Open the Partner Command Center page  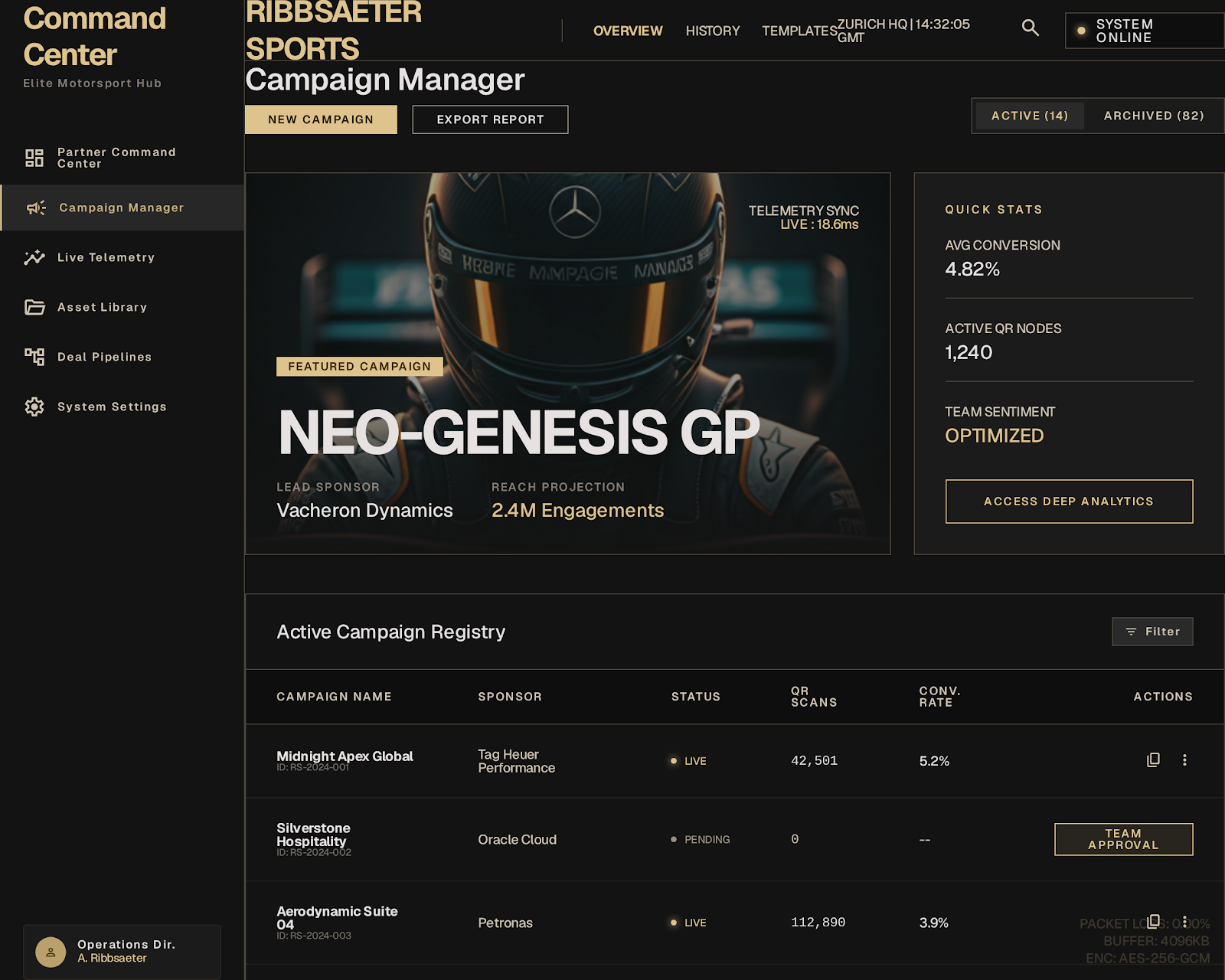click(x=122, y=158)
